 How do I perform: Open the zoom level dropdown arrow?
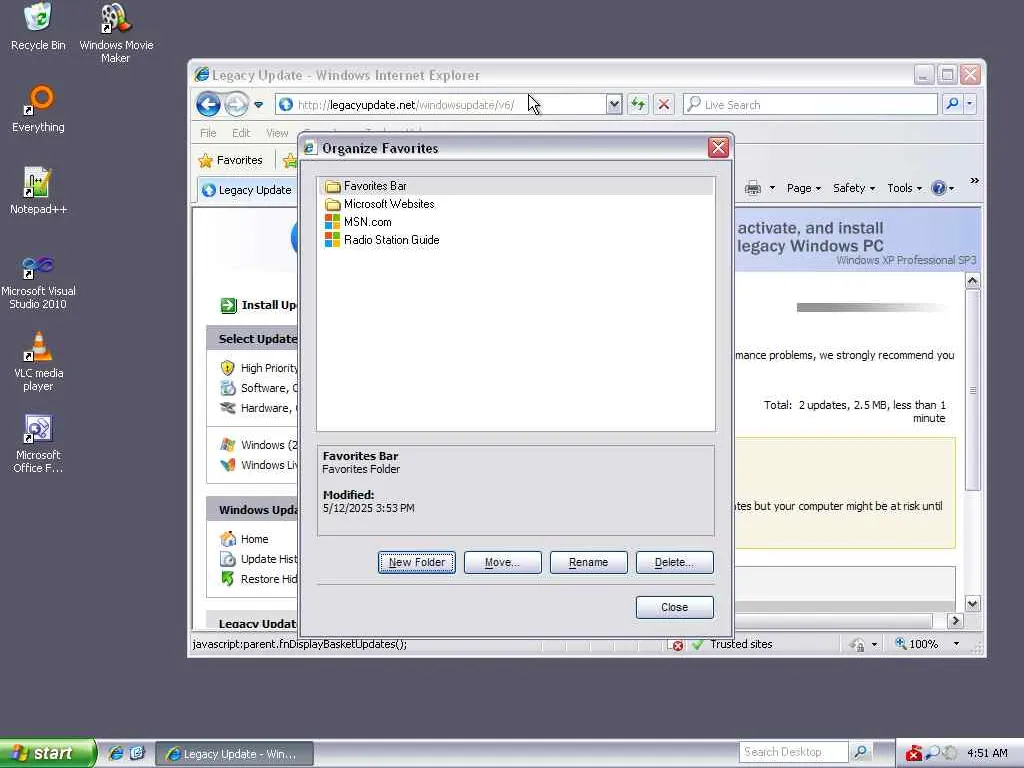click(956, 645)
